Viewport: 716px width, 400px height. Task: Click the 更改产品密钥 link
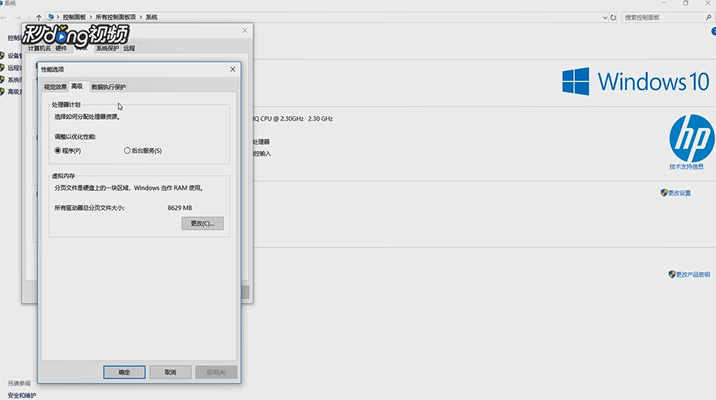[x=693, y=274]
